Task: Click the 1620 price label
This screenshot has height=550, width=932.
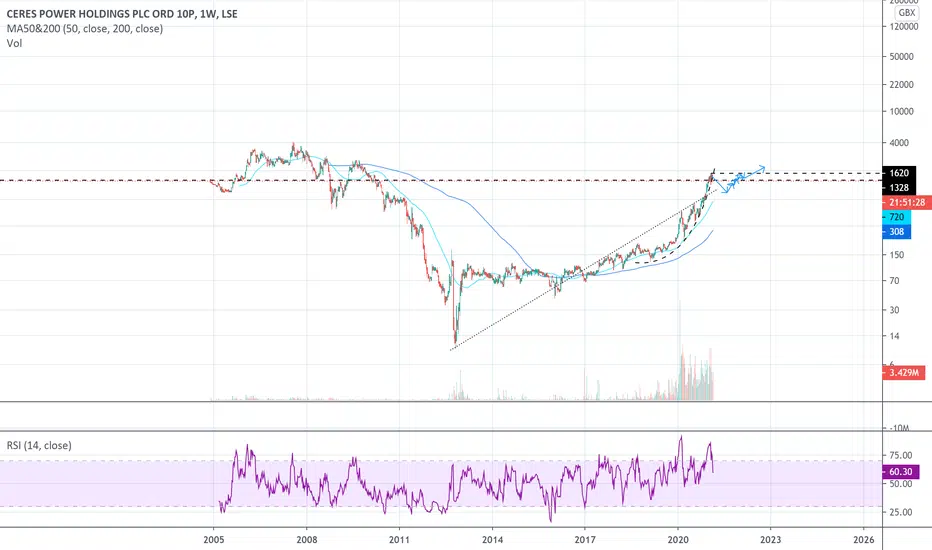Action: [899, 173]
